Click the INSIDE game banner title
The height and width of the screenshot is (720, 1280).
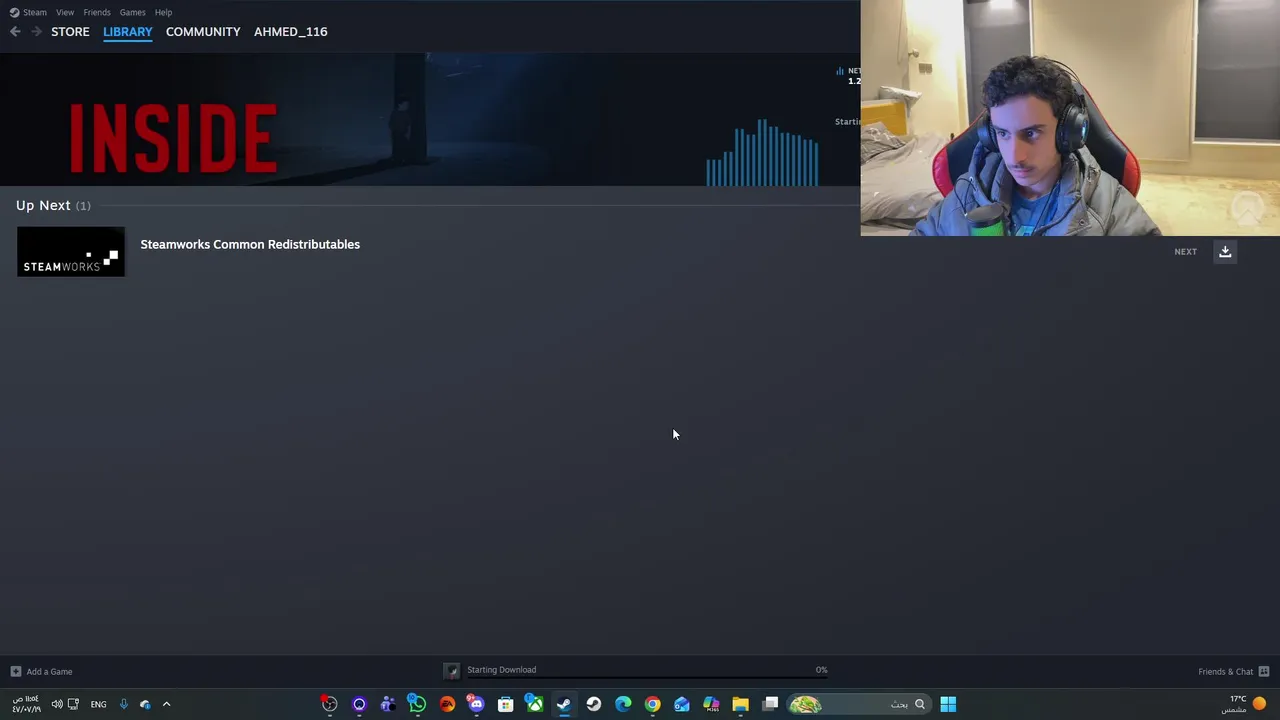173,138
